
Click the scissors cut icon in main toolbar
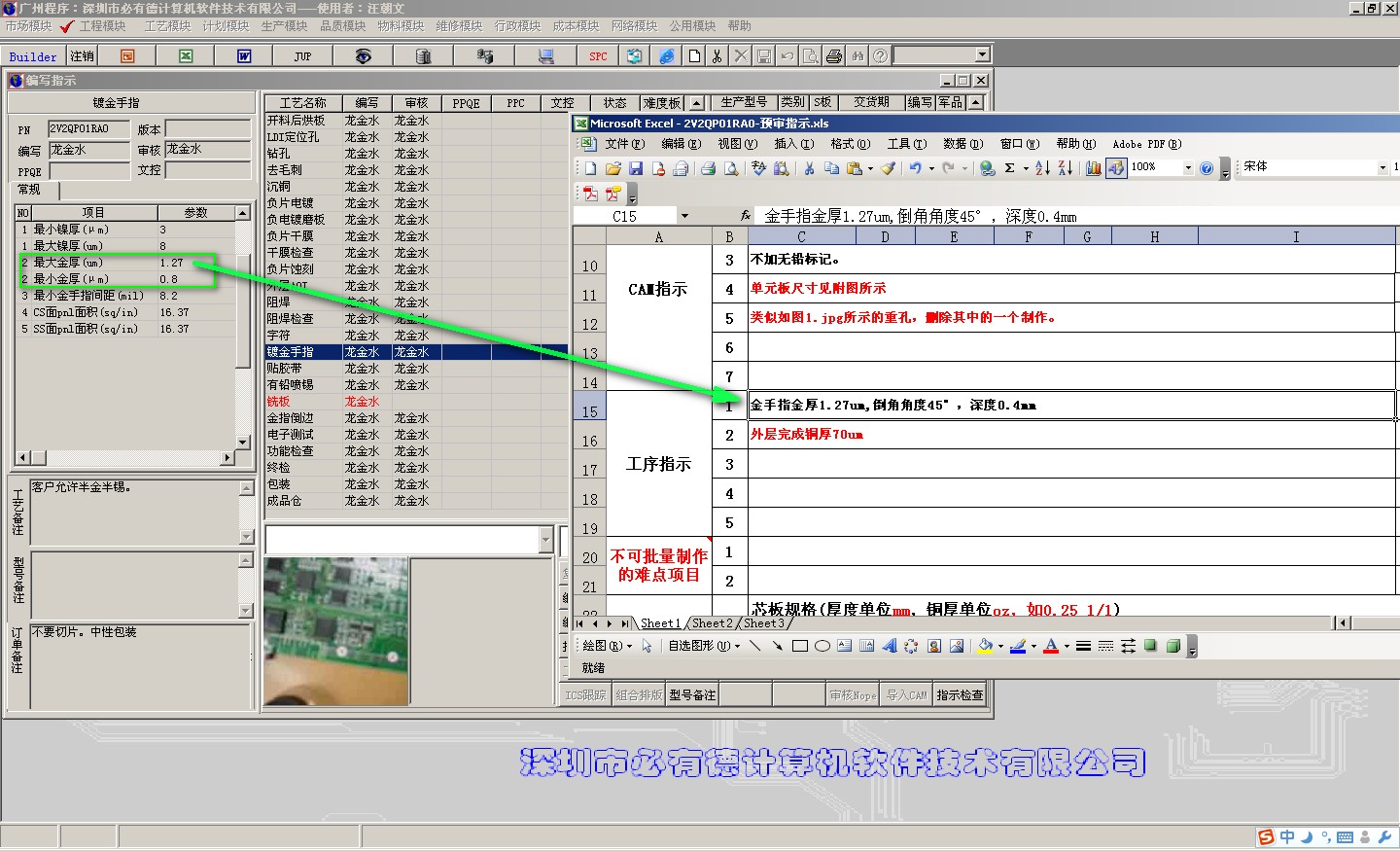coord(717,56)
